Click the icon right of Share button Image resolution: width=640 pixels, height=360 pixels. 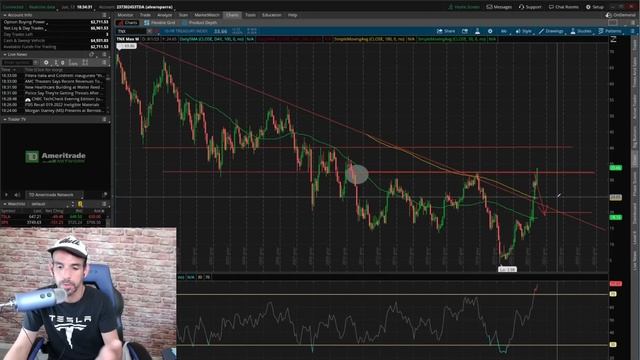(465, 31)
